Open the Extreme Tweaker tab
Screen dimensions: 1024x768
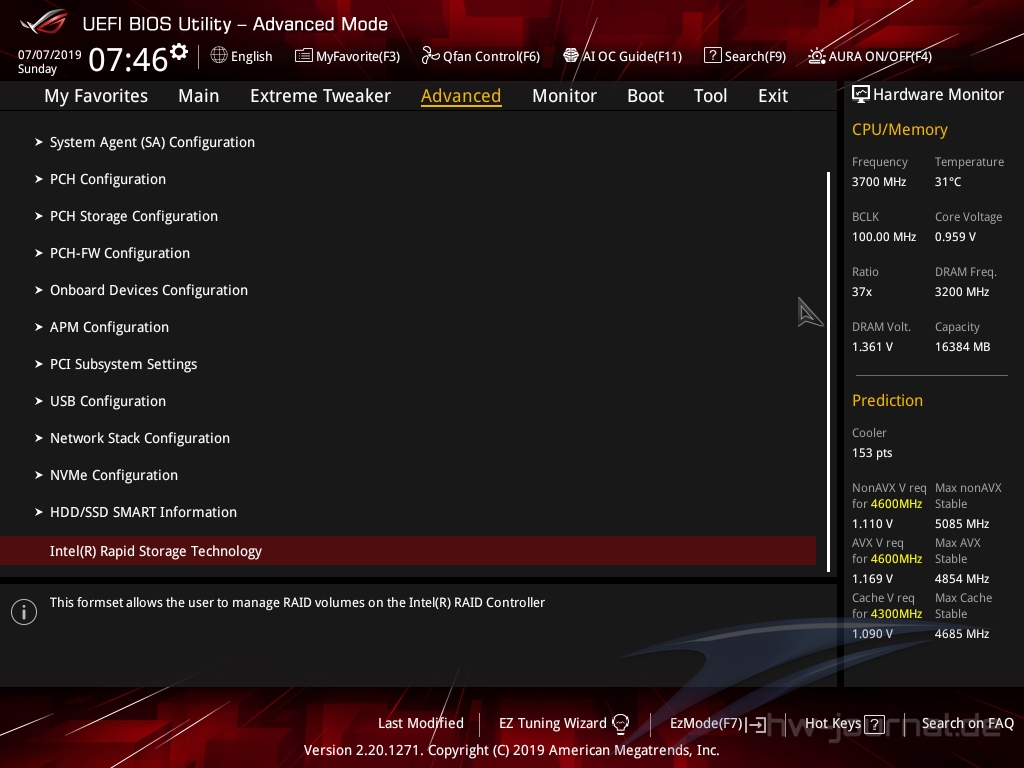click(320, 96)
